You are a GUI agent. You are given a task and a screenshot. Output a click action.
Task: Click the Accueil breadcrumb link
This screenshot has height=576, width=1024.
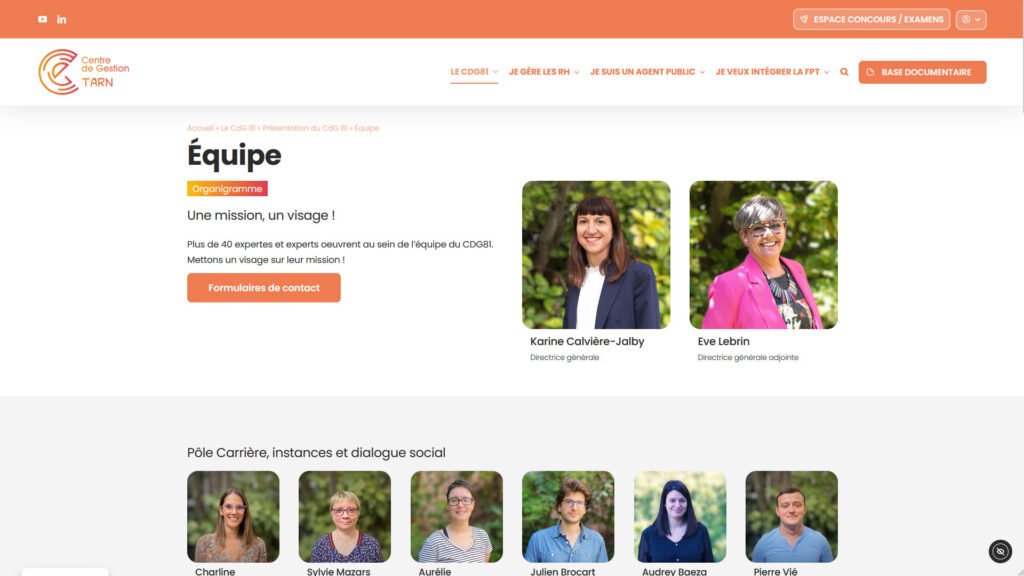pos(200,128)
